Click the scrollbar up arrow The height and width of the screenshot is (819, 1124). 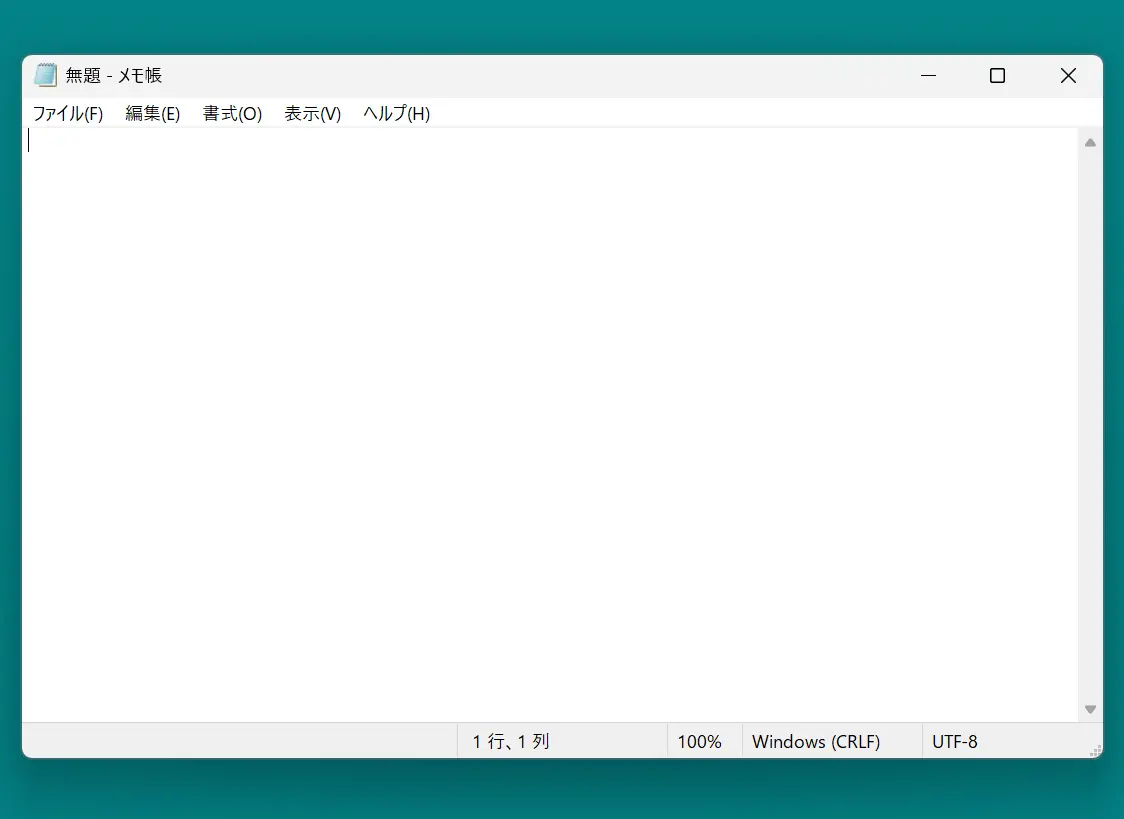point(1090,141)
